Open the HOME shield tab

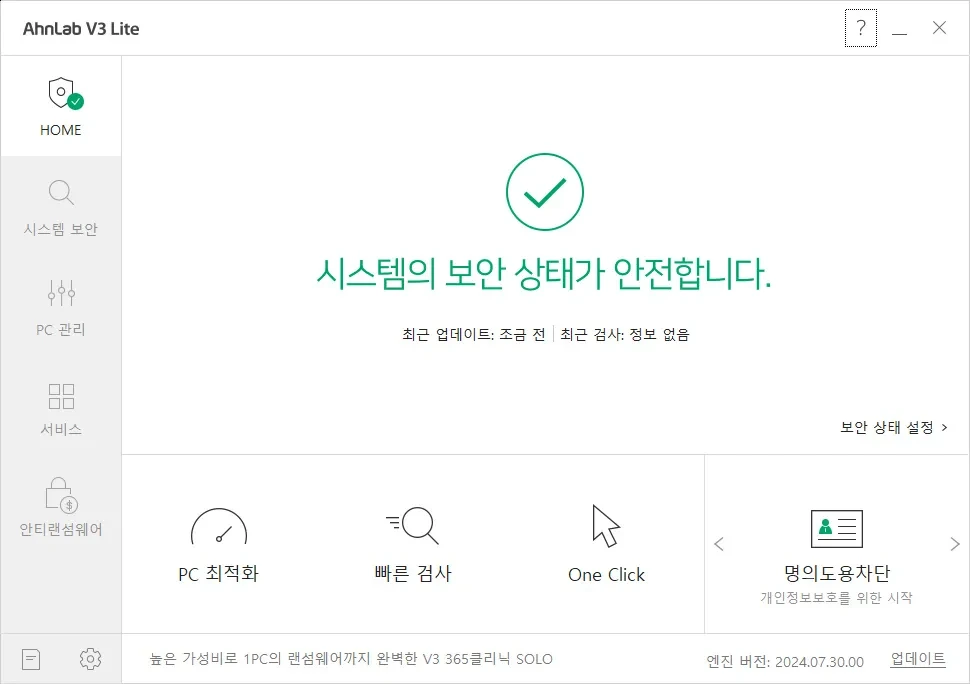pyautogui.click(x=61, y=106)
